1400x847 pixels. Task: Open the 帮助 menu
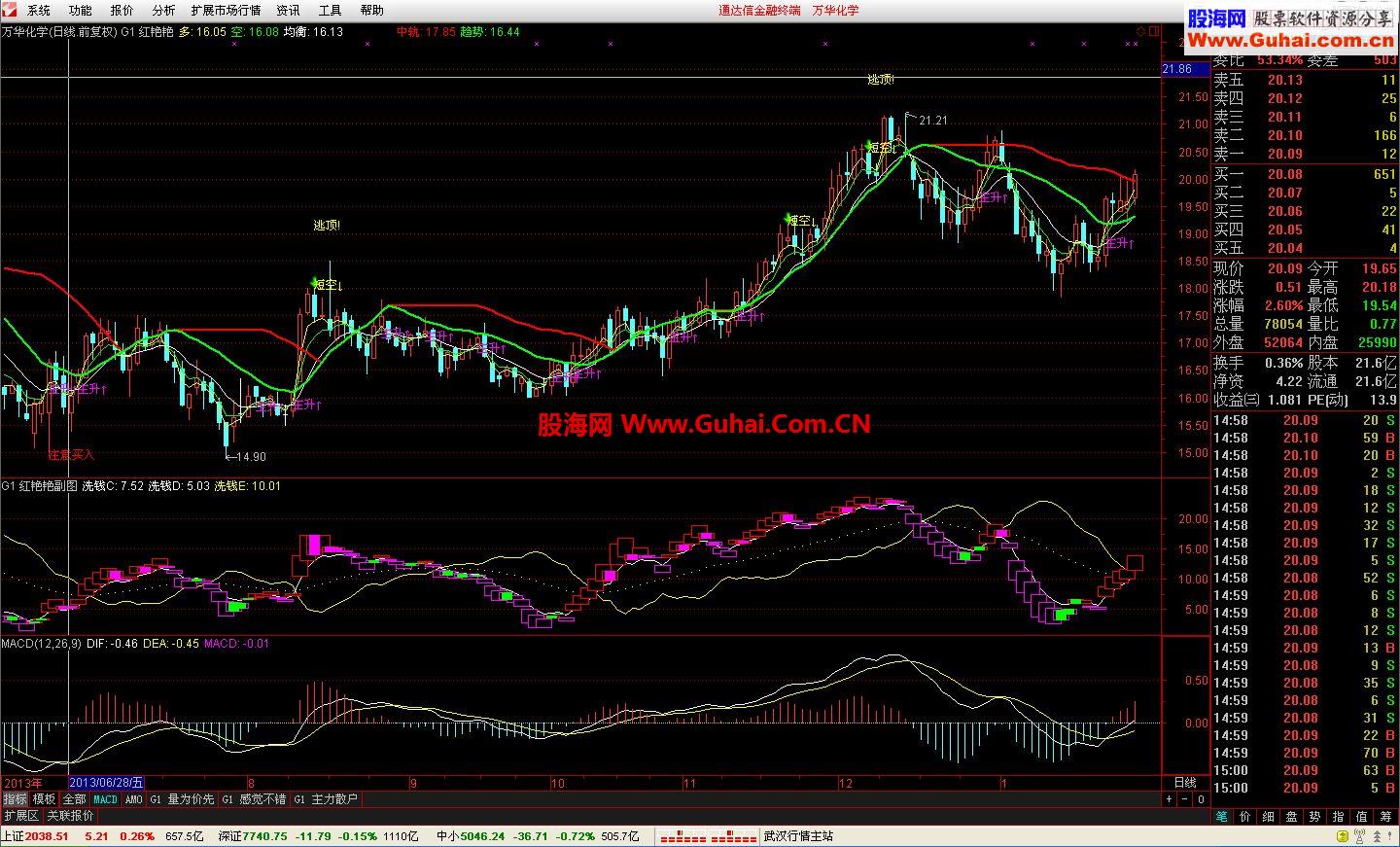point(372,11)
